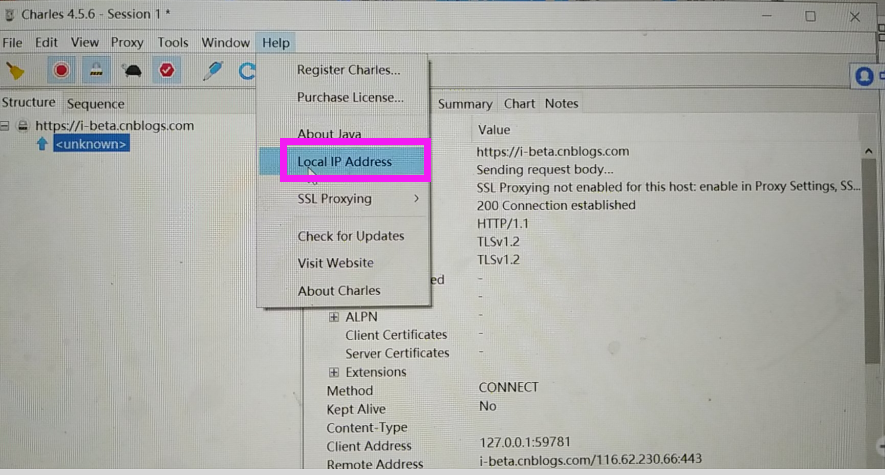This screenshot has width=885, height=476.
Task: Click the Method label row
Action: click(349, 391)
